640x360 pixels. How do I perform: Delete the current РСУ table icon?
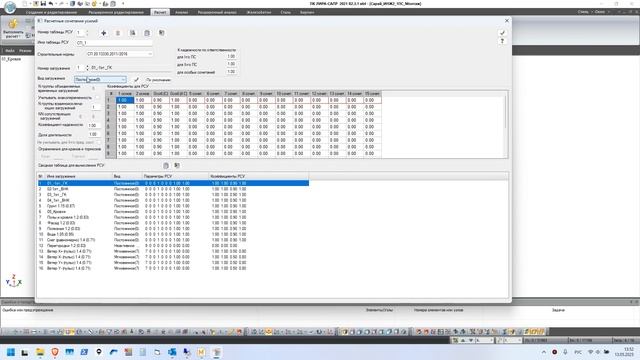[118, 33]
